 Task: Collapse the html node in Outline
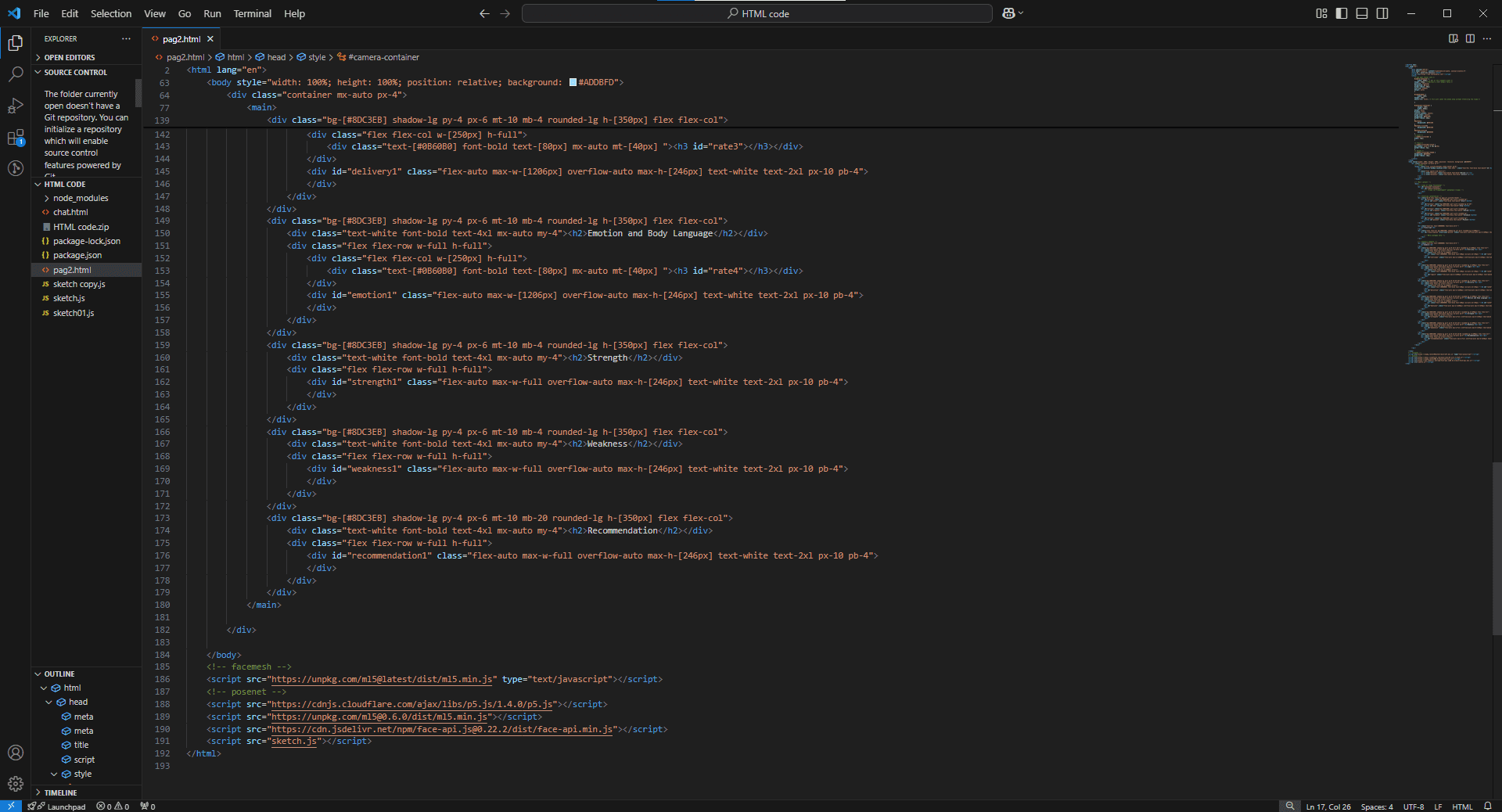pyautogui.click(x=44, y=688)
